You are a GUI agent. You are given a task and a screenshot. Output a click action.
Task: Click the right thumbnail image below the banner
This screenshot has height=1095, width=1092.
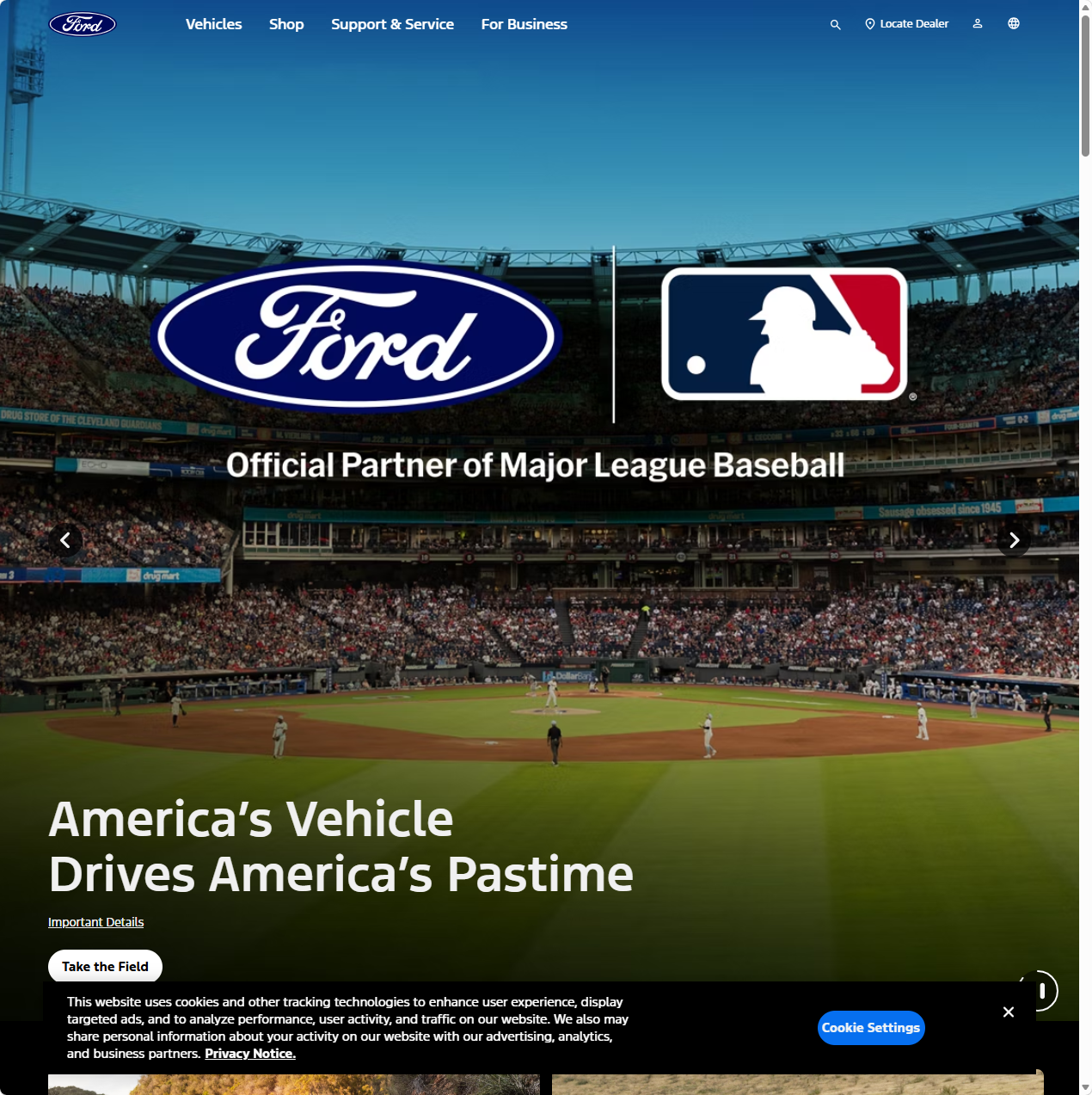point(797,1084)
